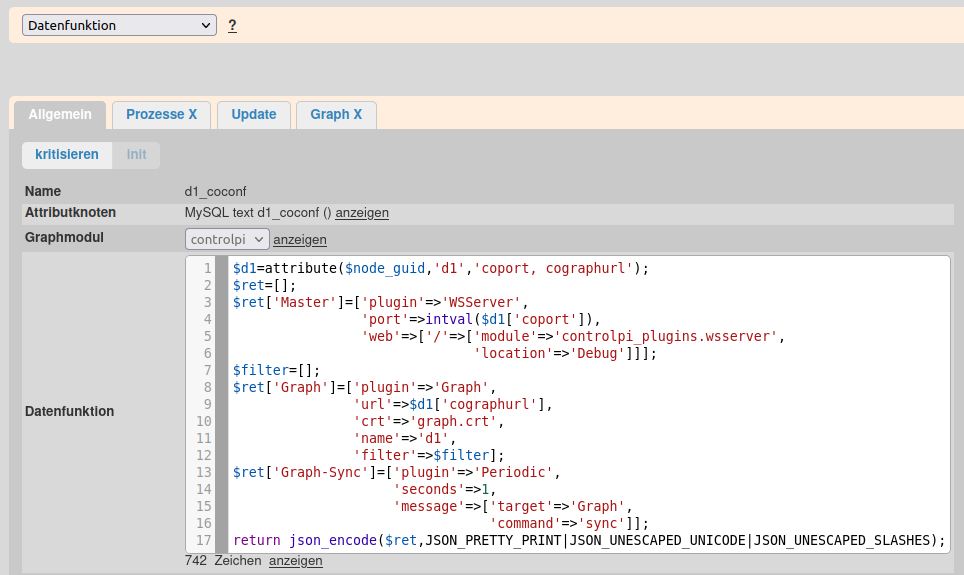Click line number 9 in the gutter
The width and height of the screenshot is (964, 575).
pos(207,405)
